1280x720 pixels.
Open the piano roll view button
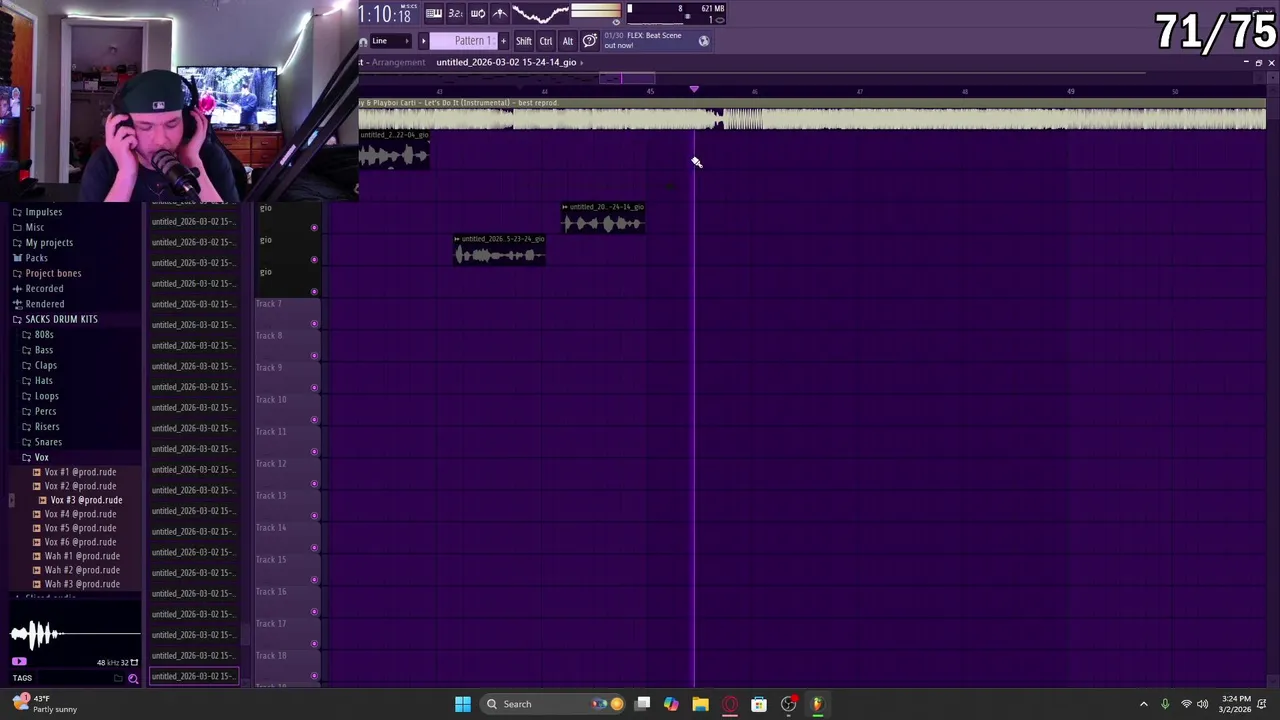click(433, 13)
